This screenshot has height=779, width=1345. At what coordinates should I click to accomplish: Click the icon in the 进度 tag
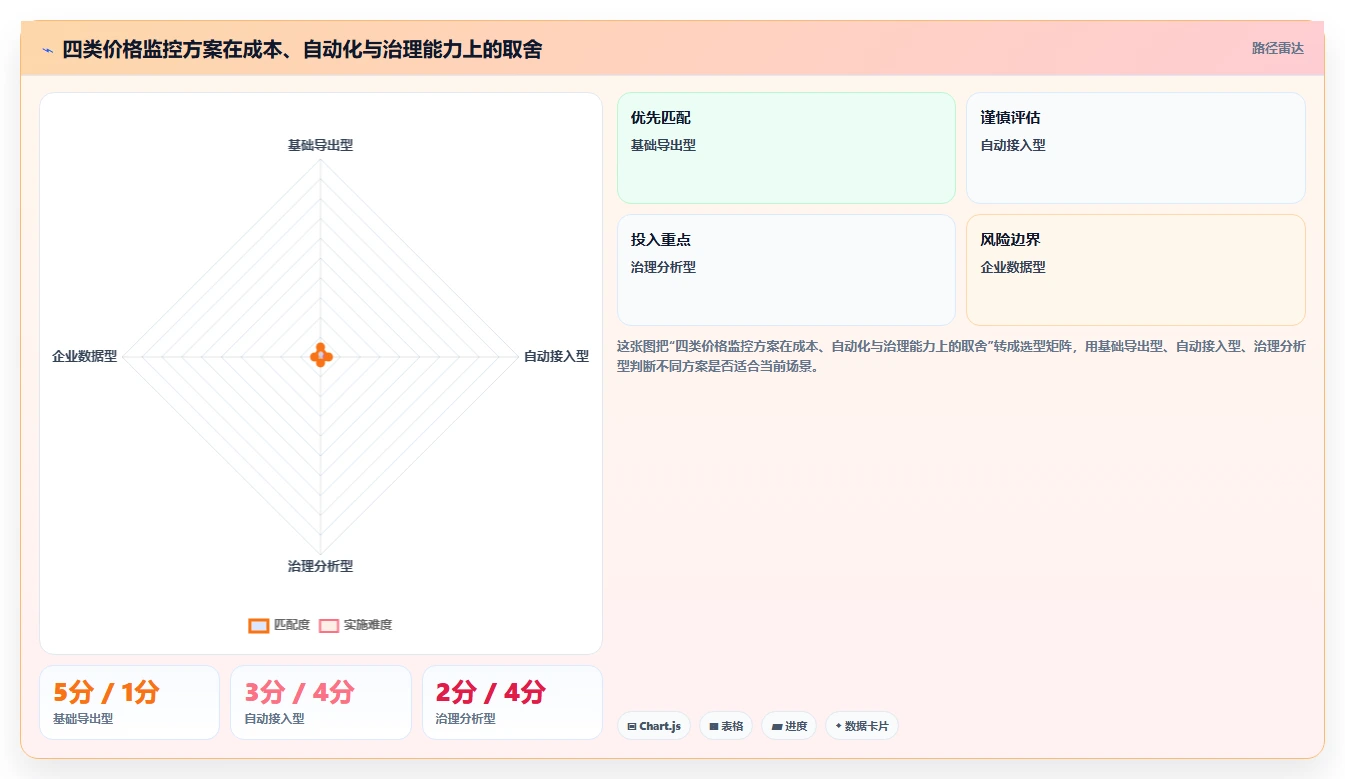[x=777, y=727]
